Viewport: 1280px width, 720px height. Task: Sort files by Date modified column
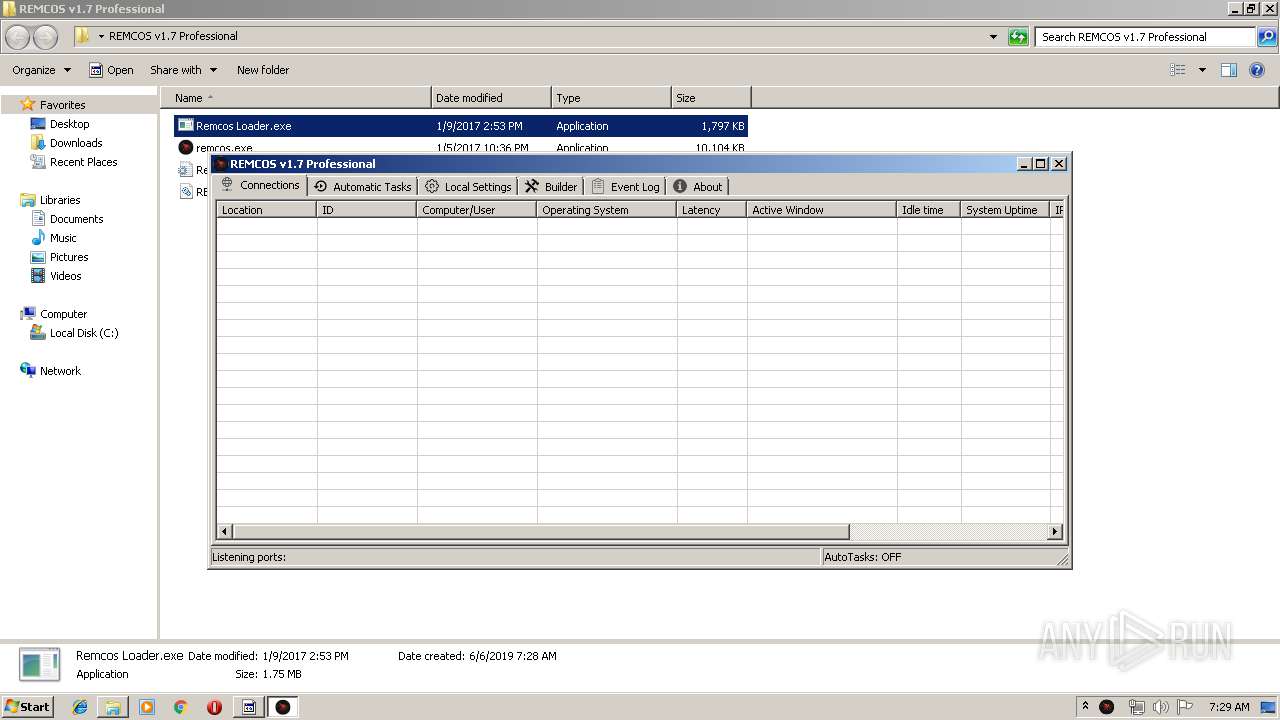point(491,98)
